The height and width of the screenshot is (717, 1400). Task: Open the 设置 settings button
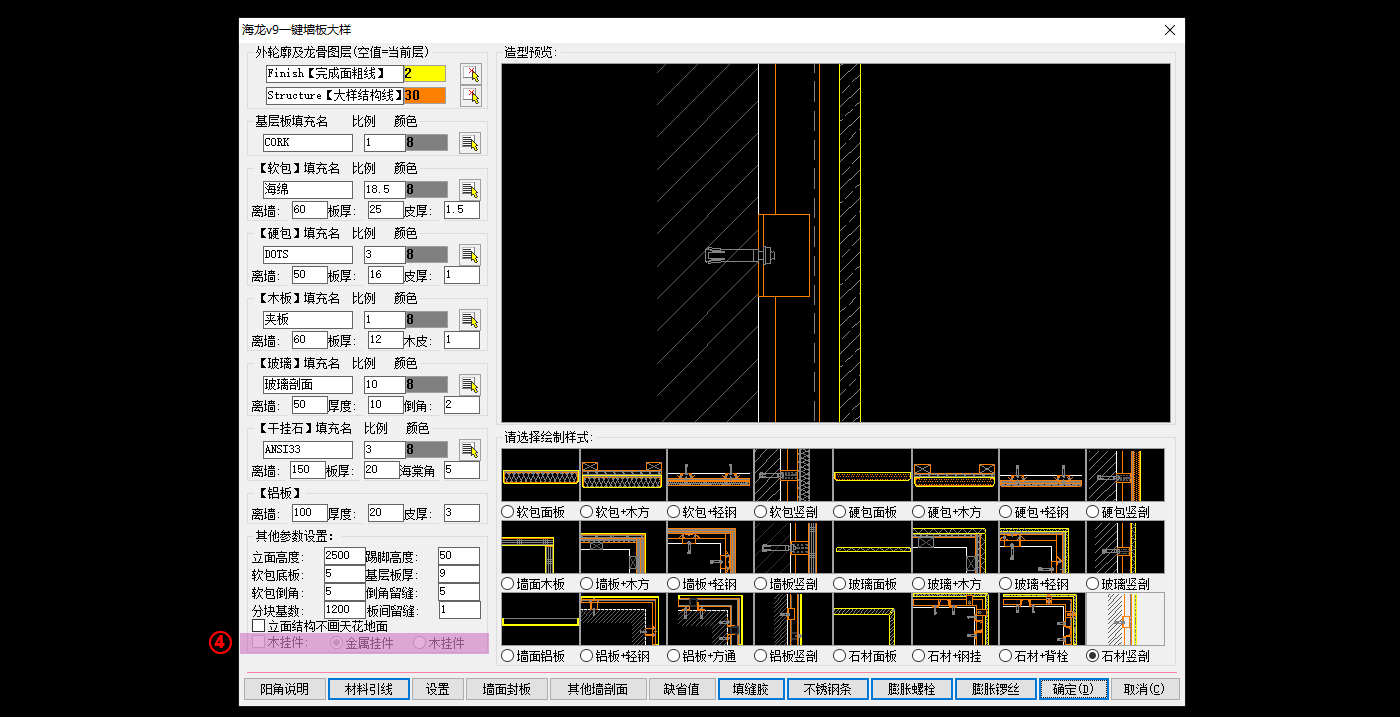437,689
